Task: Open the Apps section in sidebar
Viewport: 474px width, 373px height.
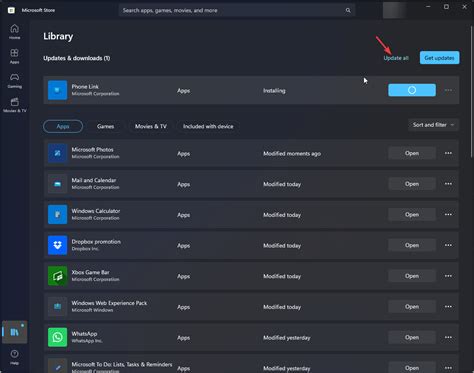Action: click(14, 56)
